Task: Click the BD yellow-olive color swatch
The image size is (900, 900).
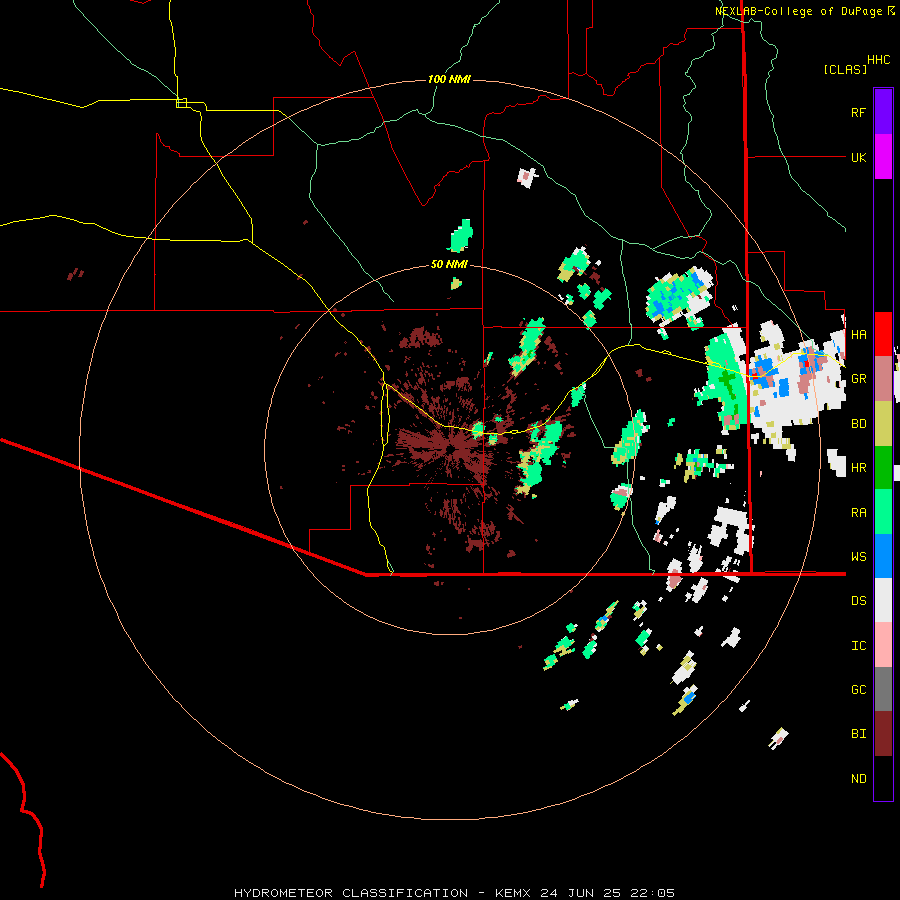Action: (883, 423)
